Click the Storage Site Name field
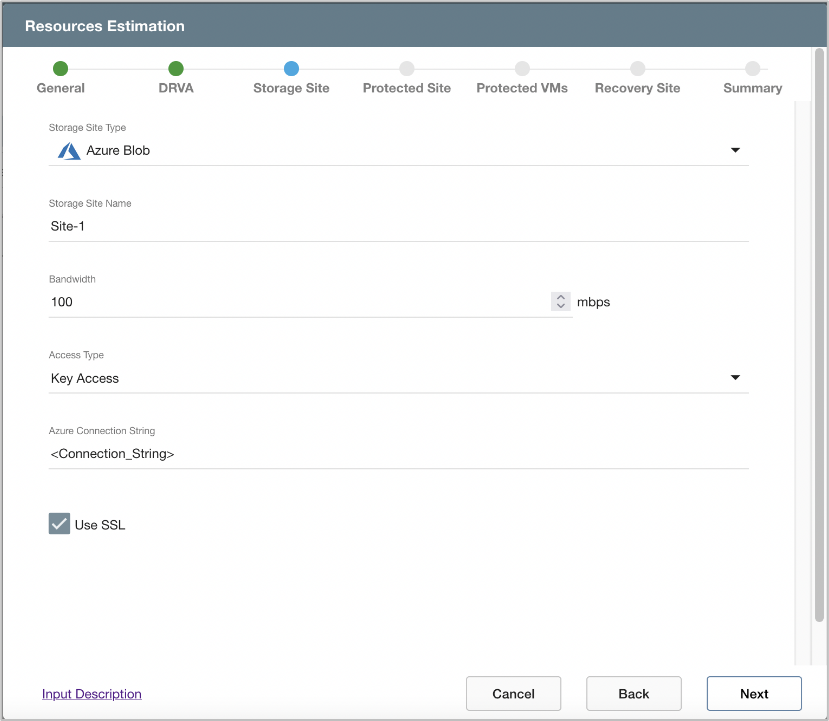This screenshot has width=829, height=721. coord(398,226)
